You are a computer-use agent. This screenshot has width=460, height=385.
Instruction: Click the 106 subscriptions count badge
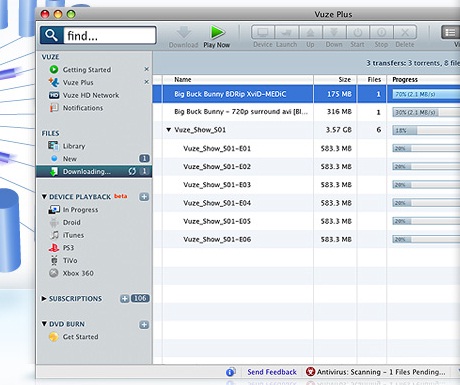(140, 298)
